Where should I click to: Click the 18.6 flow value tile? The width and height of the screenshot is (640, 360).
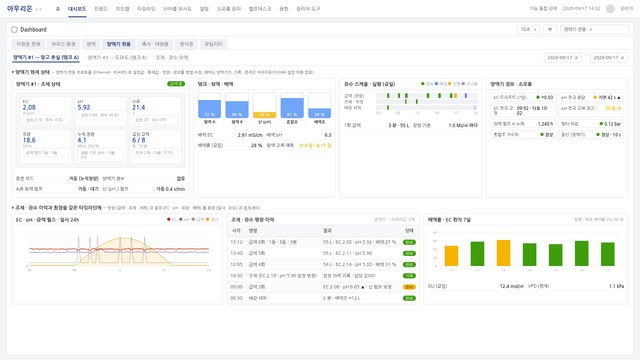(x=45, y=146)
